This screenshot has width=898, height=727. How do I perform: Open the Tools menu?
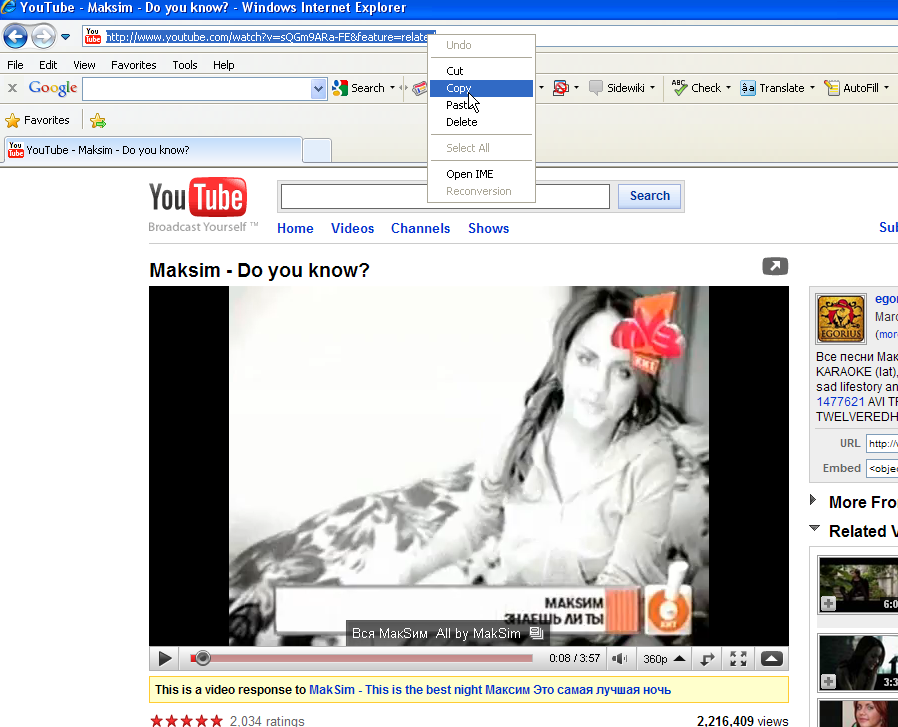pos(185,65)
